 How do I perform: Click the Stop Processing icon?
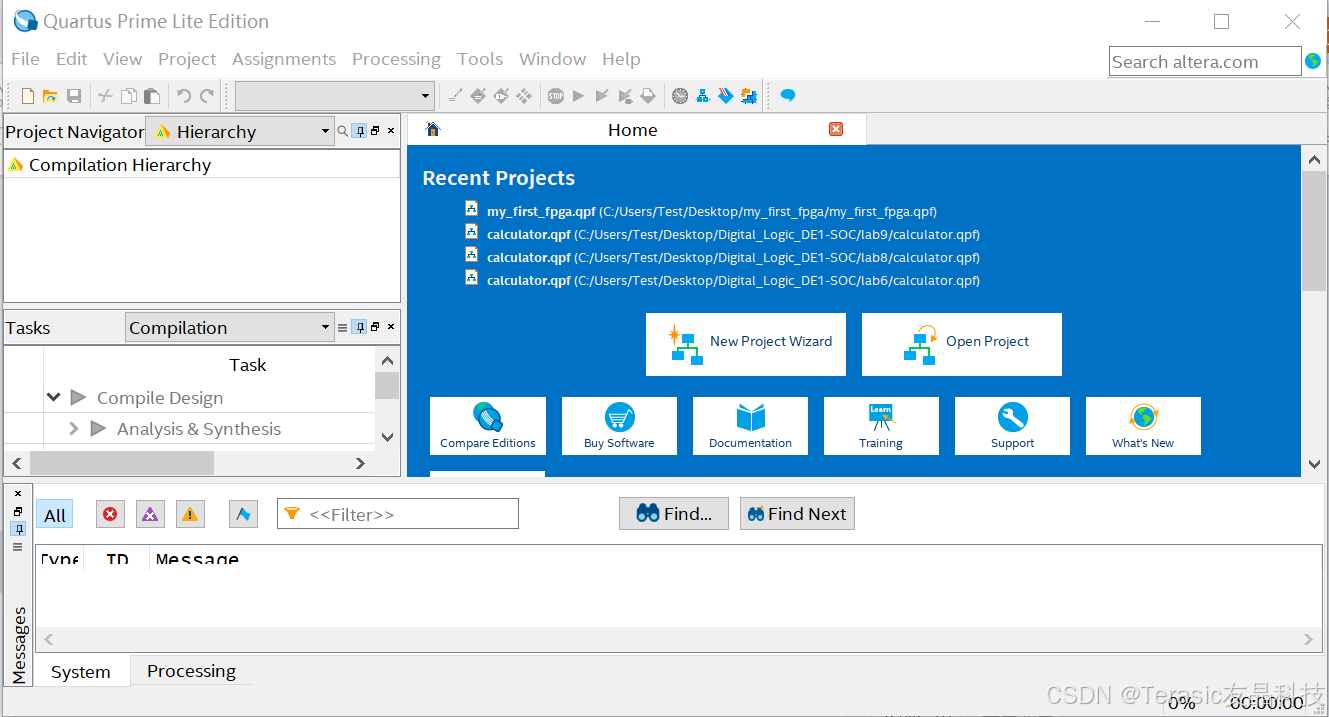pyautogui.click(x=556, y=96)
